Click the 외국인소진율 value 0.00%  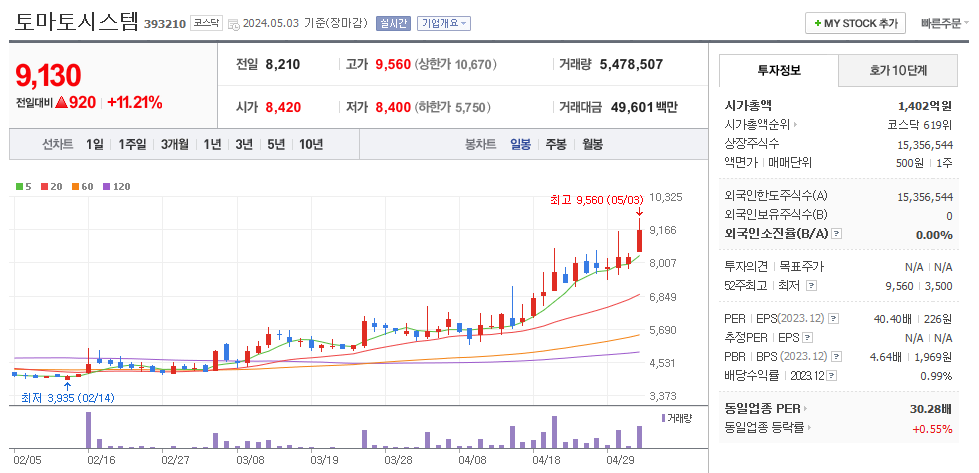[934, 235]
